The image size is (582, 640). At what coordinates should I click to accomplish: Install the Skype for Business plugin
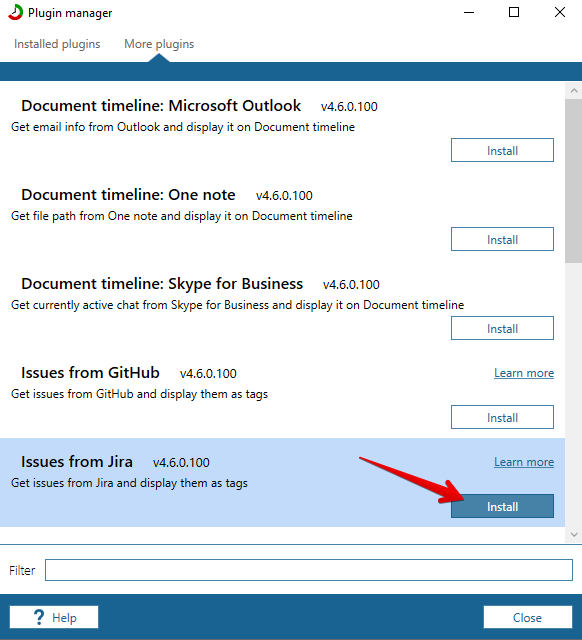pyautogui.click(x=502, y=328)
